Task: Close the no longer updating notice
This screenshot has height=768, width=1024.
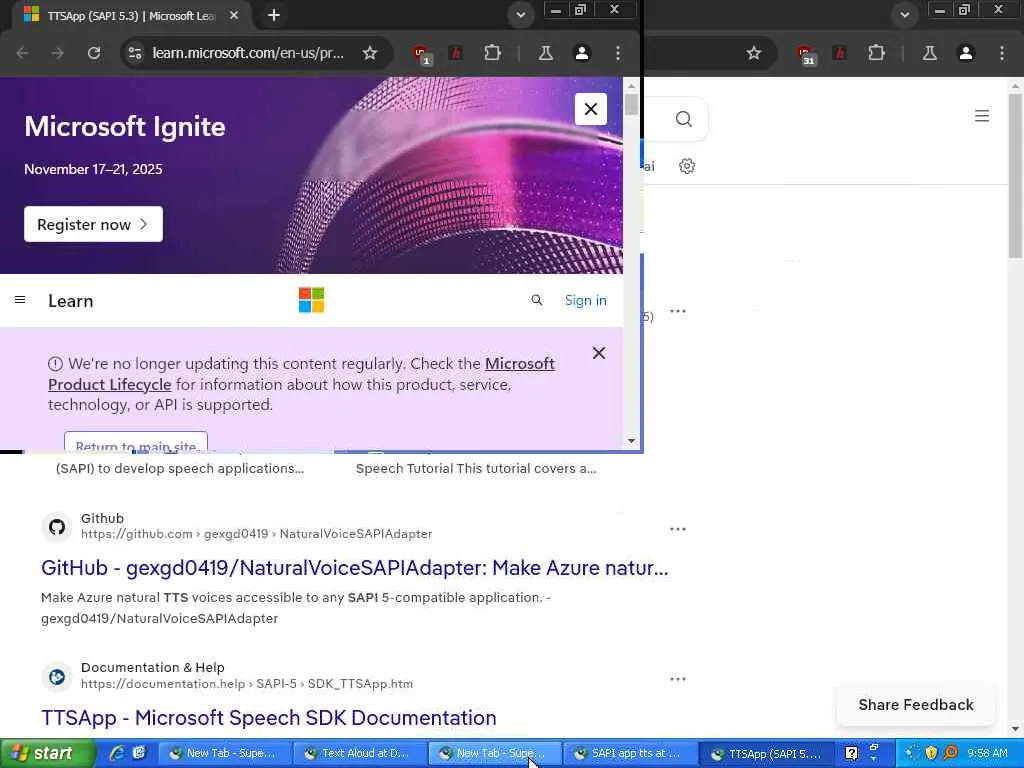Action: click(x=599, y=353)
